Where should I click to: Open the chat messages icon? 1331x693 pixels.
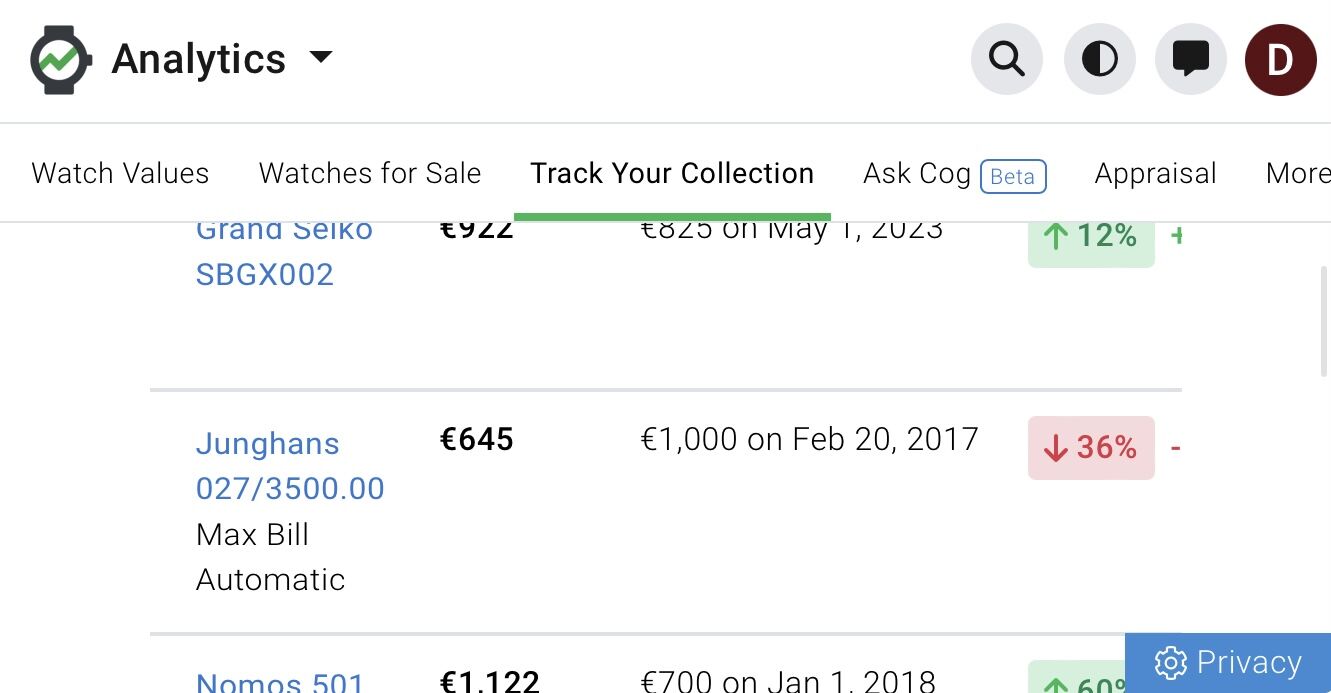1191,60
